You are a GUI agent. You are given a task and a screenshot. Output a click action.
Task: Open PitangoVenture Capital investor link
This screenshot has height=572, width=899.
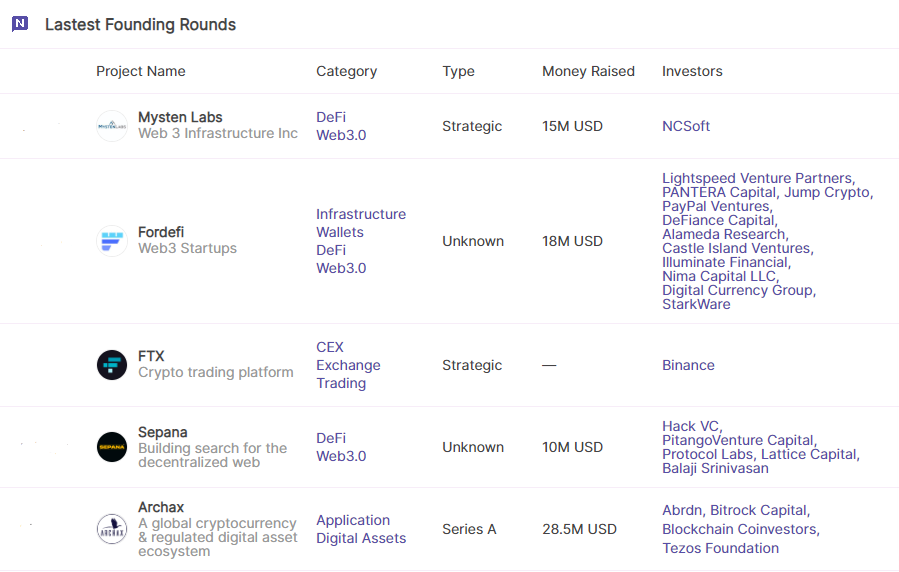pos(740,440)
